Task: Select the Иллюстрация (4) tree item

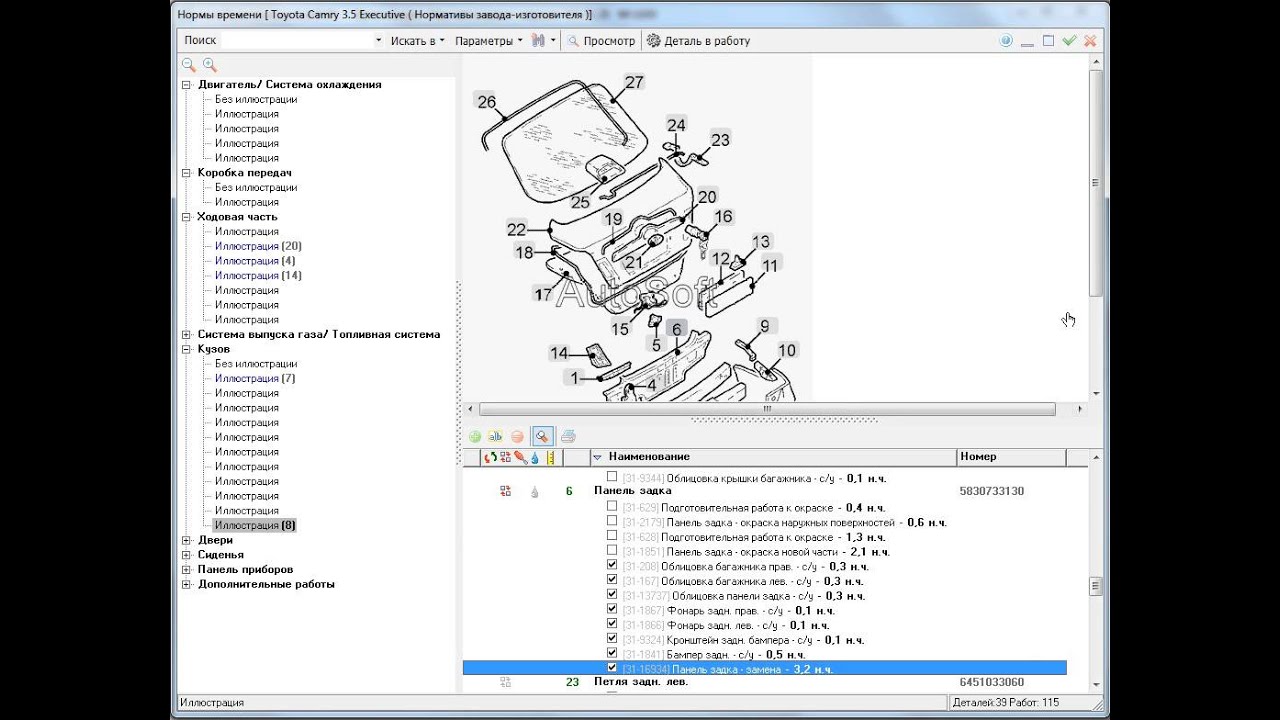Action: (255, 261)
